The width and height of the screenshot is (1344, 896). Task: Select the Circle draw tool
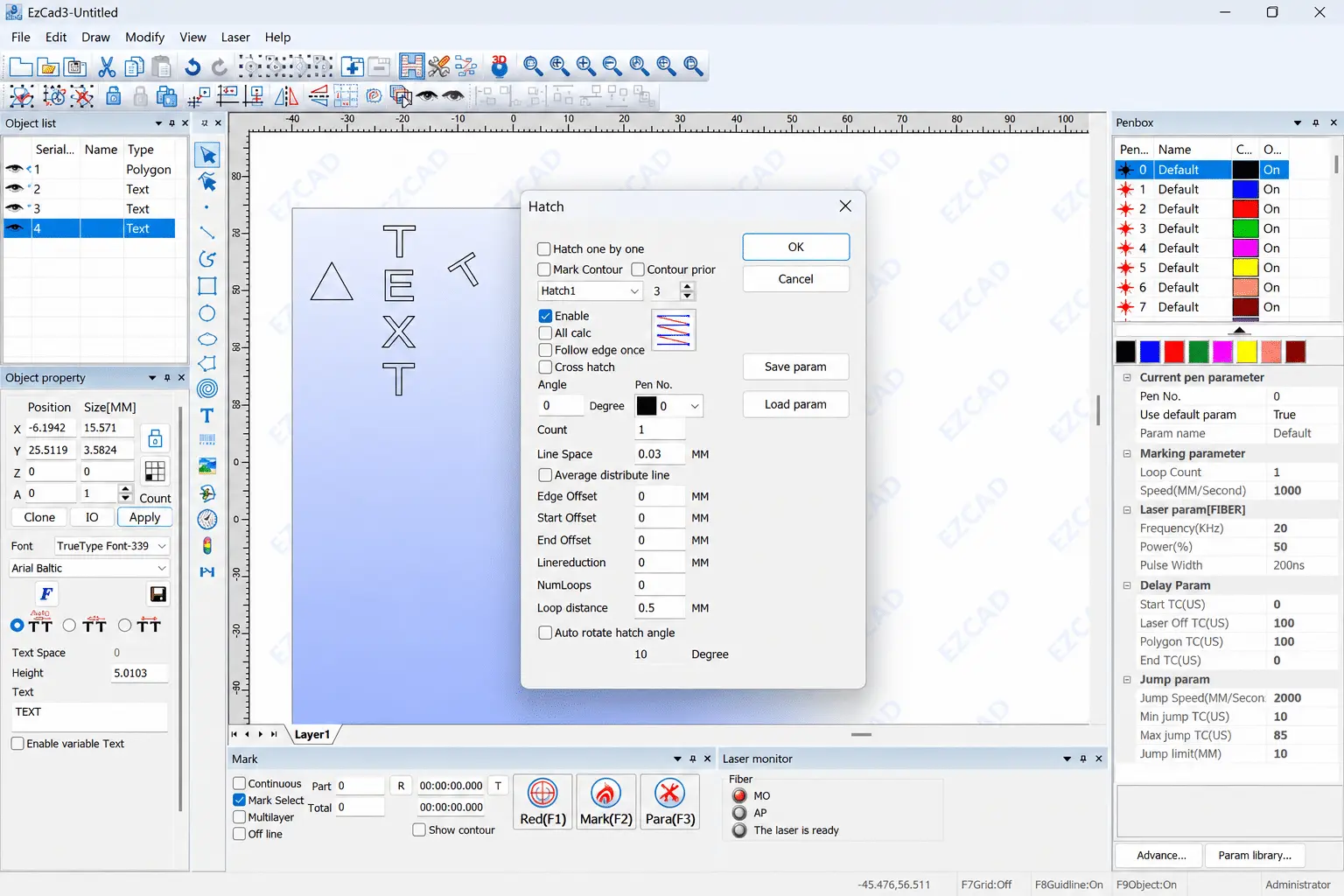point(207,313)
